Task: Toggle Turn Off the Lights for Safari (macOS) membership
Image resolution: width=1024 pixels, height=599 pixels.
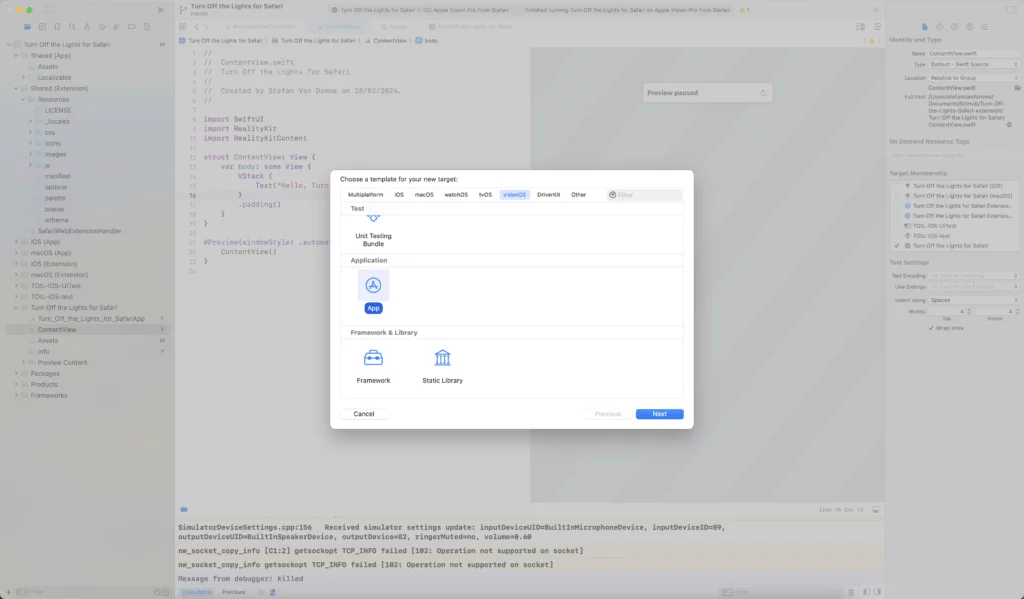Action: pyautogui.click(x=897, y=196)
